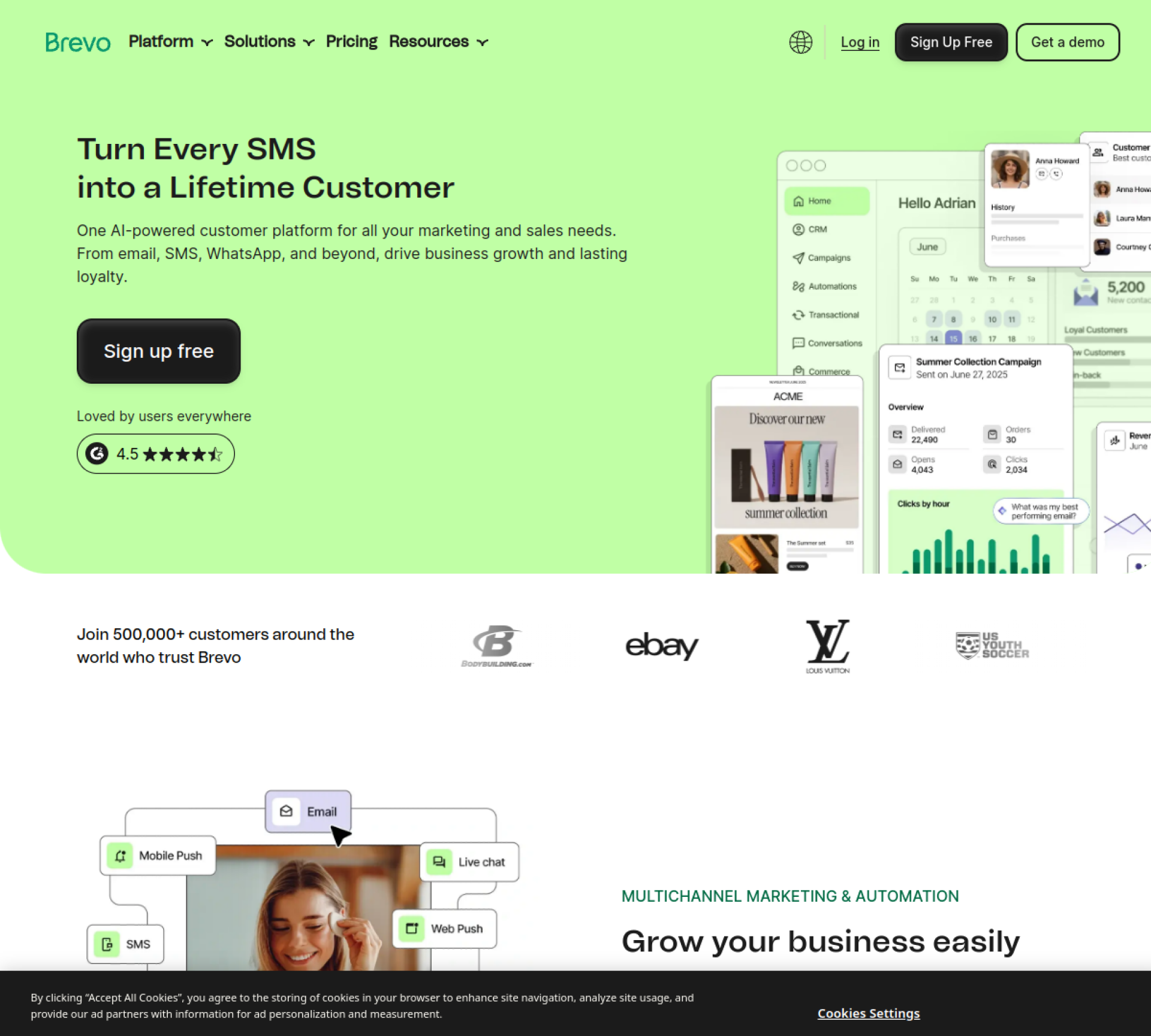The width and height of the screenshot is (1151, 1036).
Task: Expand the Solutions dropdown menu
Action: coord(269,42)
